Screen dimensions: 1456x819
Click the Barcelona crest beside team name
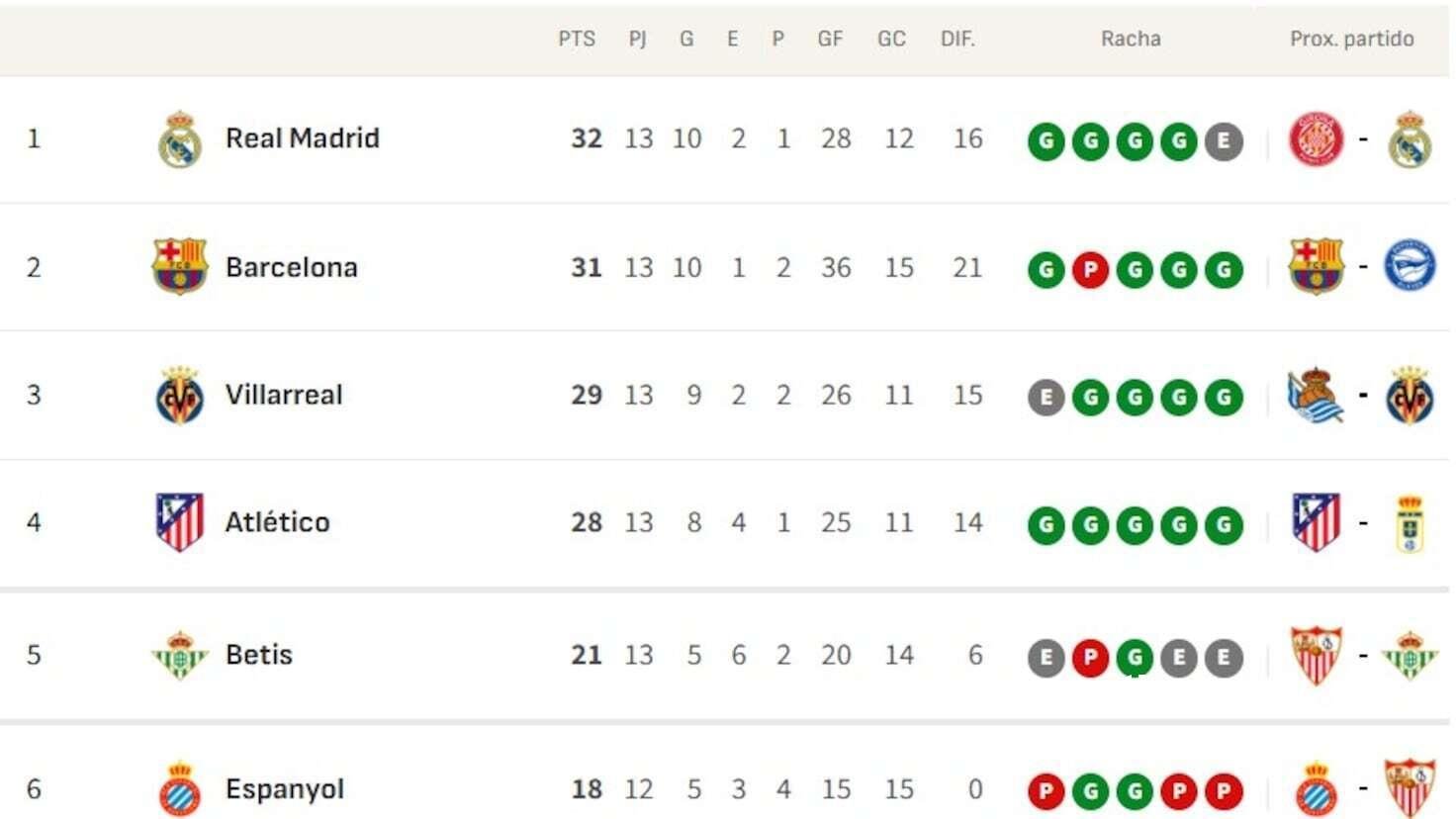point(179,267)
